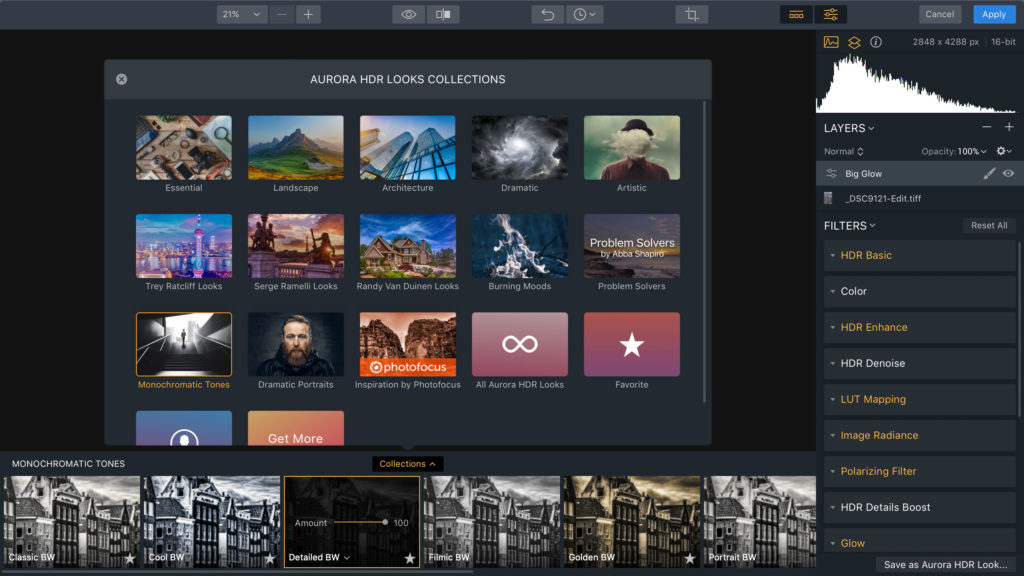The image size is (1024, 576).
Task: Click the Reset All button
Action: (989, 225)
